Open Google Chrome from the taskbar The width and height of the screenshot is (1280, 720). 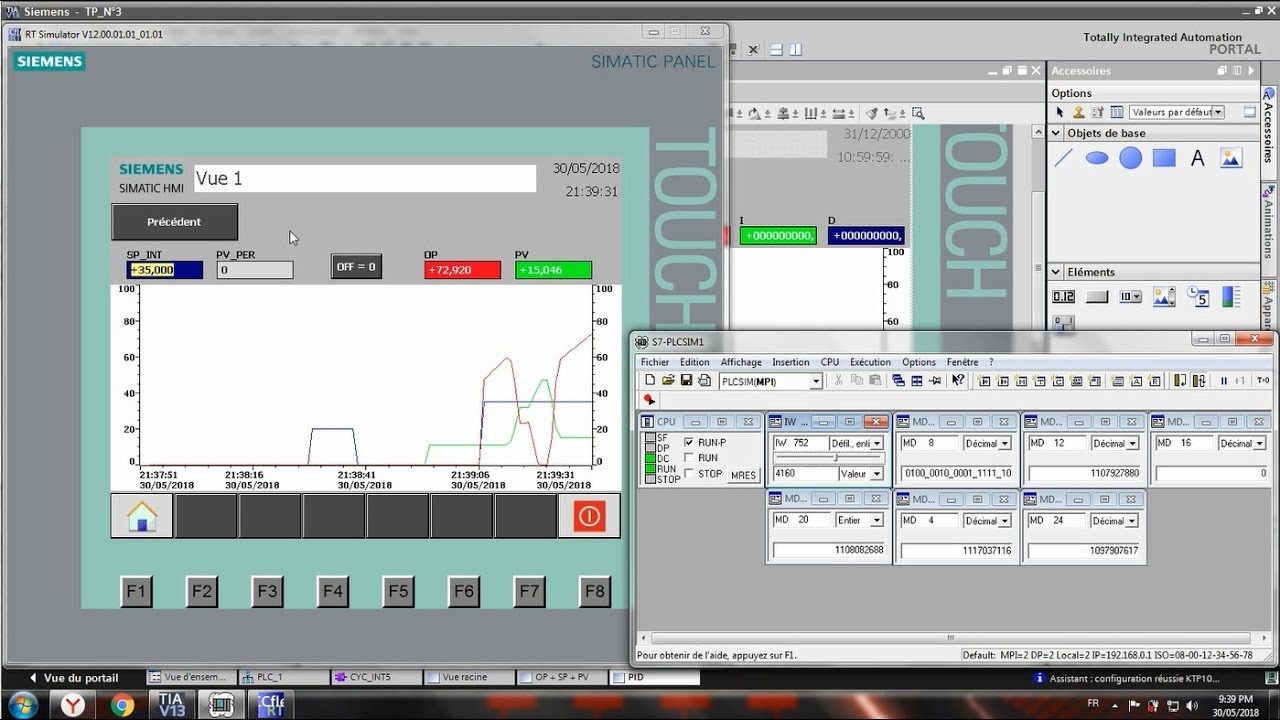click(122, 705)
